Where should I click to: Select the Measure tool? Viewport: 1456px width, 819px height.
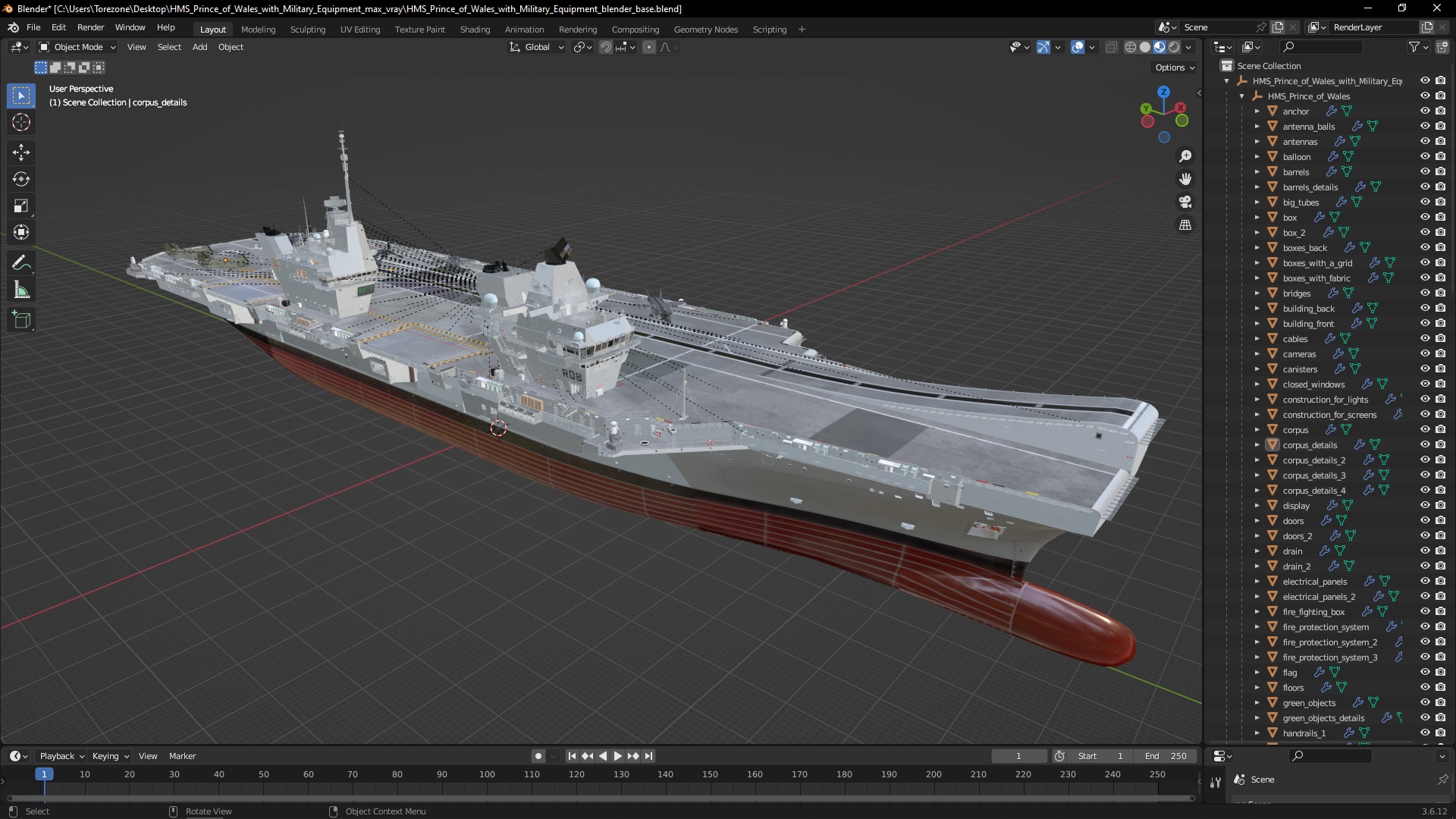(21, 290)
